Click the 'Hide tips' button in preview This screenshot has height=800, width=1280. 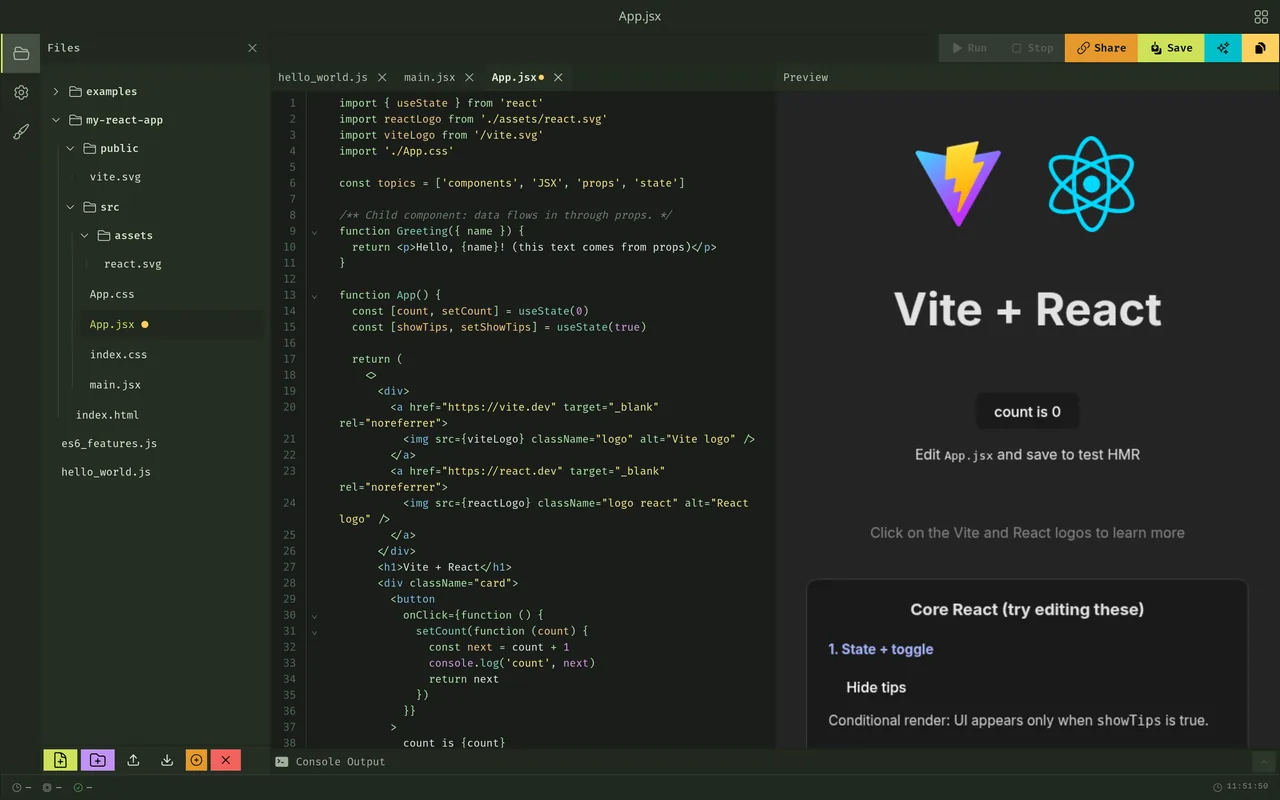click(876, 687)
